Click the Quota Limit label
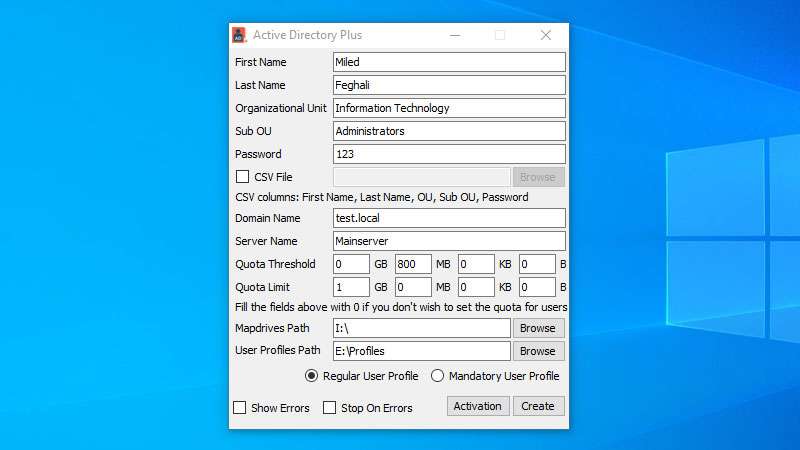800x450 pixels. click(262, 287)
